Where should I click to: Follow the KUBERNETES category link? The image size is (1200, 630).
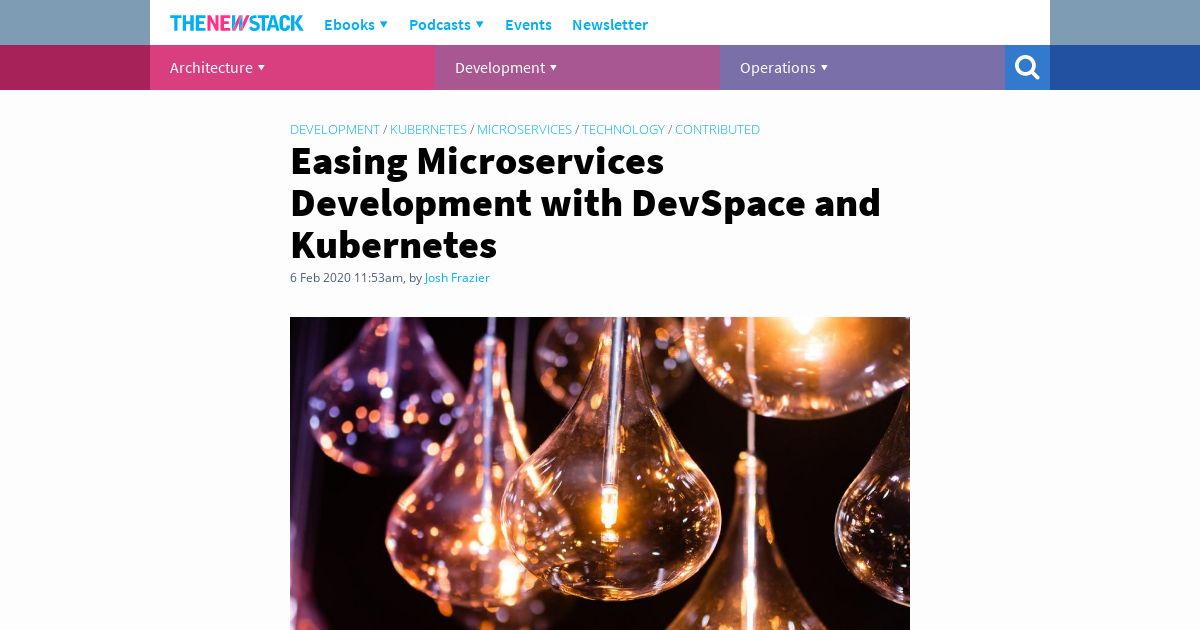click(428, 129)
